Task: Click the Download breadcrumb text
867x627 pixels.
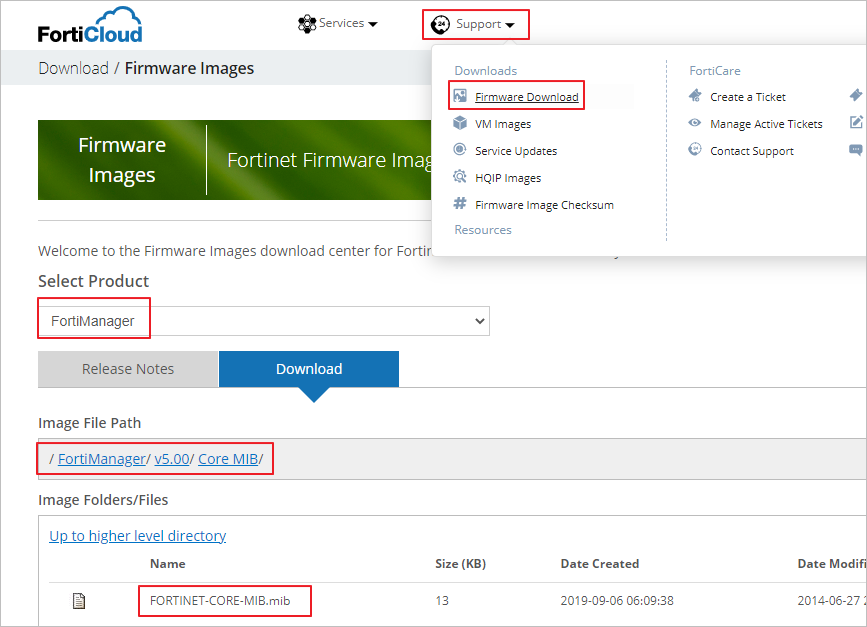Action: [x=74, y=68]
